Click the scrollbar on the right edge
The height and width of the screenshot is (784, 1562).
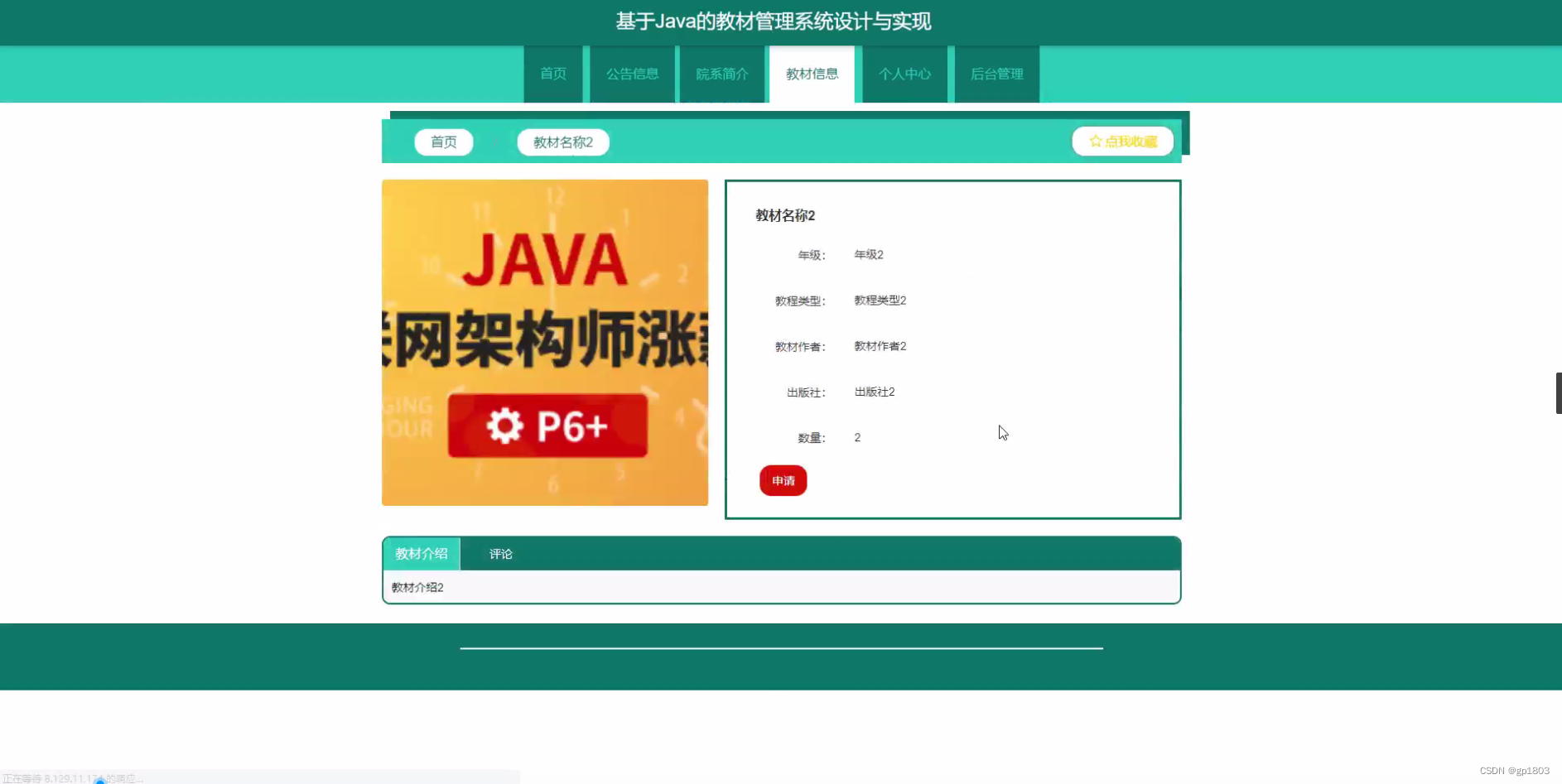(1558, 392)
